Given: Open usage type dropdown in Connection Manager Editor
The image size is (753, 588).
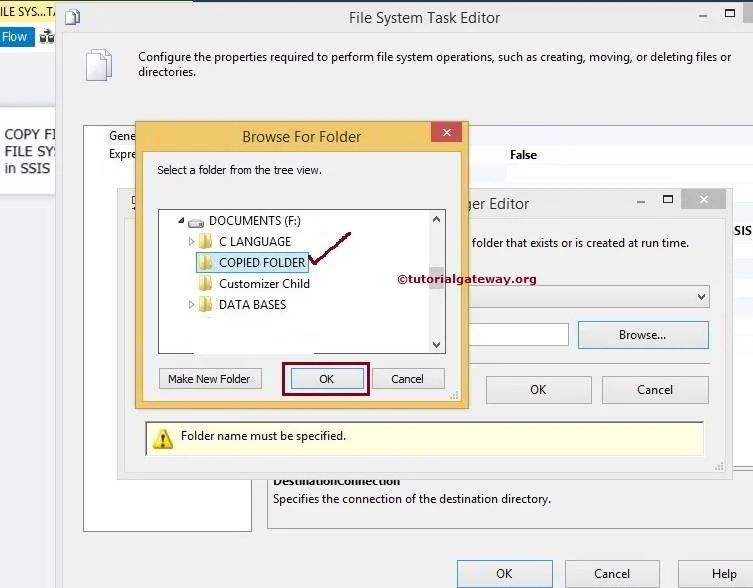Looking at the screenshot, I should (701, 297).
